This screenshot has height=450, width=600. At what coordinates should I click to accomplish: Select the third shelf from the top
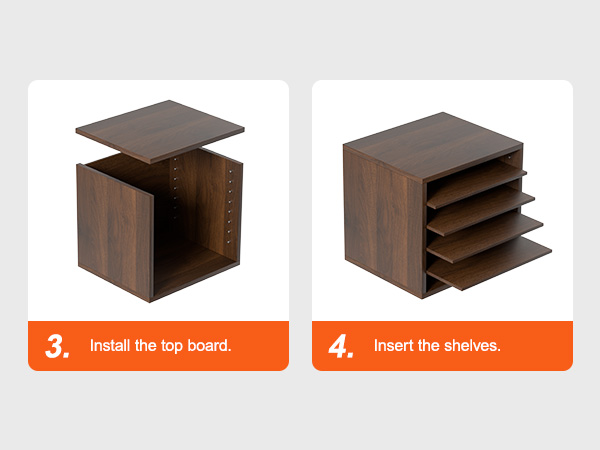pyautogui.click(x=485, y=237)
